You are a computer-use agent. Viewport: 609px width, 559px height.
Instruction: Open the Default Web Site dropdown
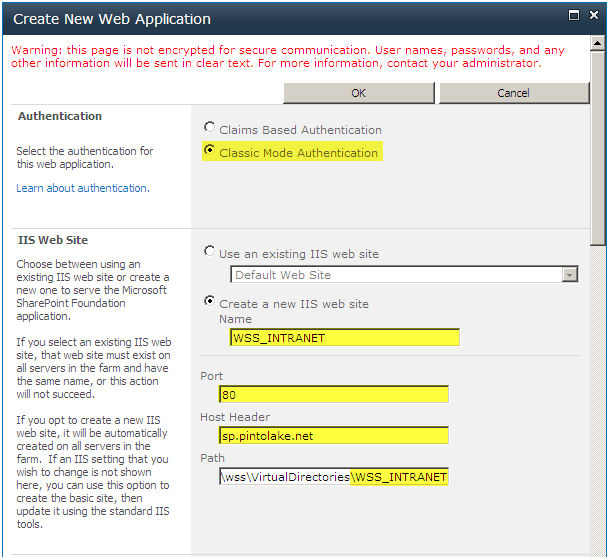404,275
